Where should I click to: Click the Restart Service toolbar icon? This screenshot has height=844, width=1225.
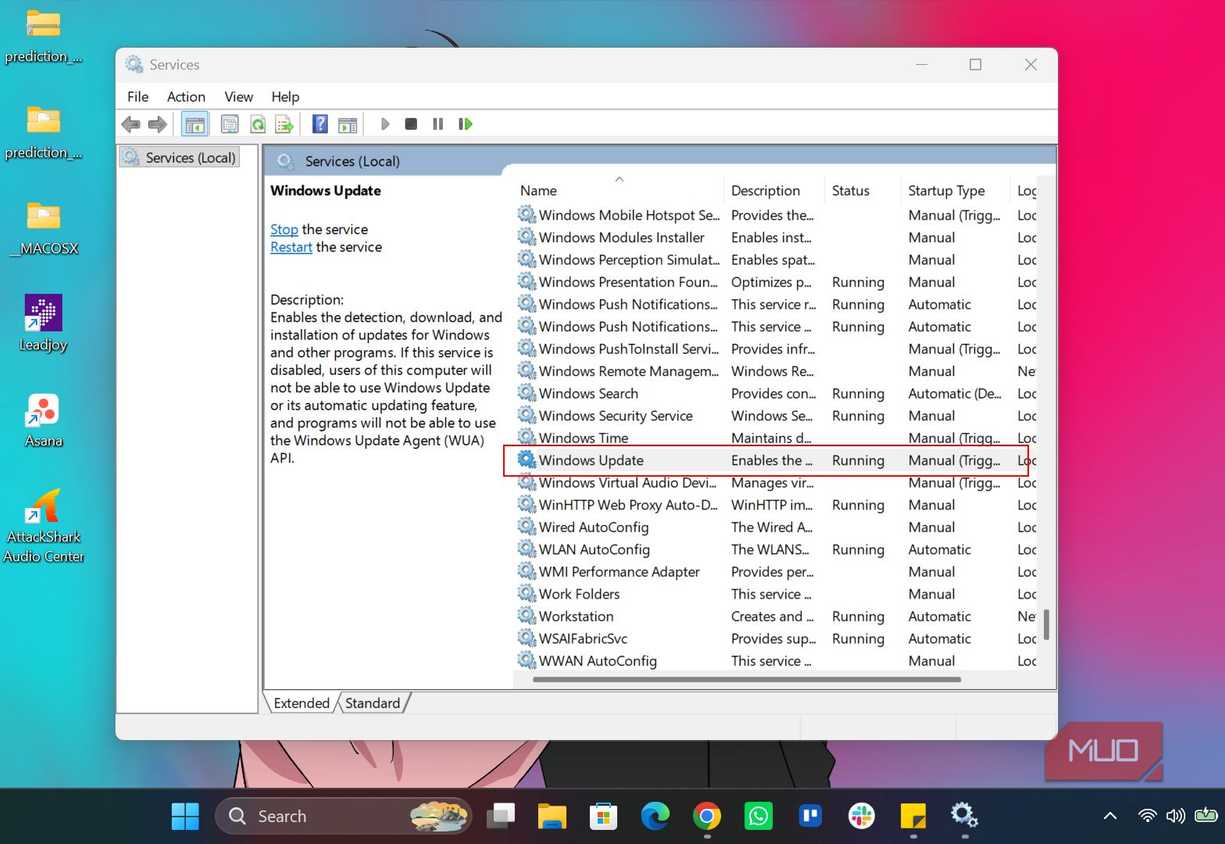[x=465, y=124]
